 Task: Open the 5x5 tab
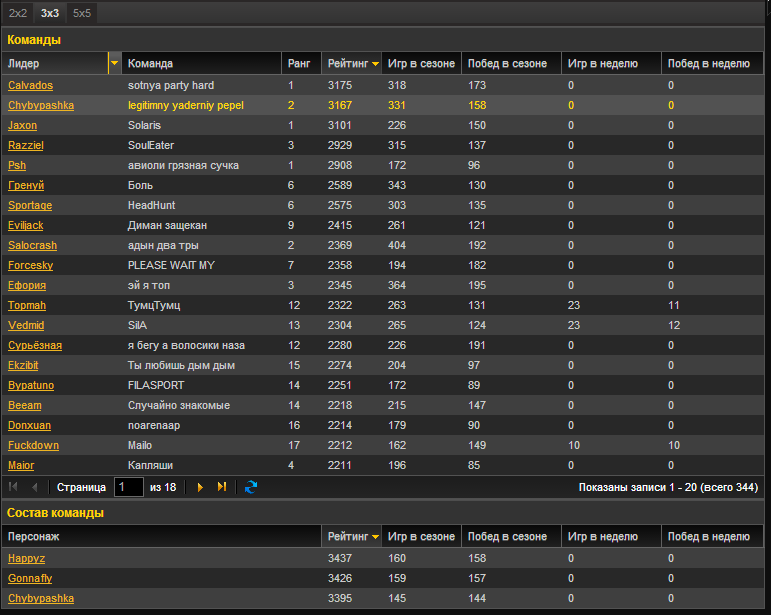[x=82, y=13]
